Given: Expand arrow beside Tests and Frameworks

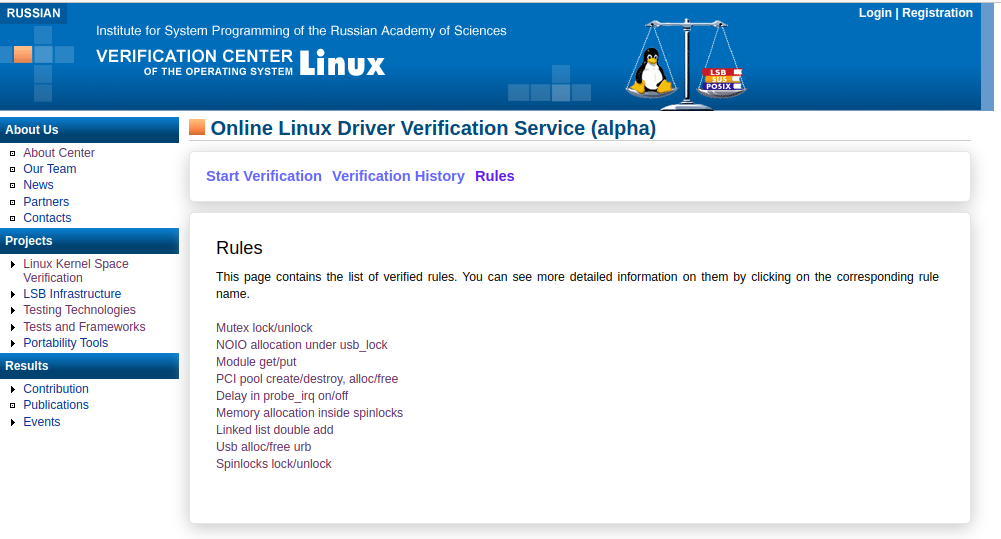Looking at the screenshot, I should pos(13,328).
